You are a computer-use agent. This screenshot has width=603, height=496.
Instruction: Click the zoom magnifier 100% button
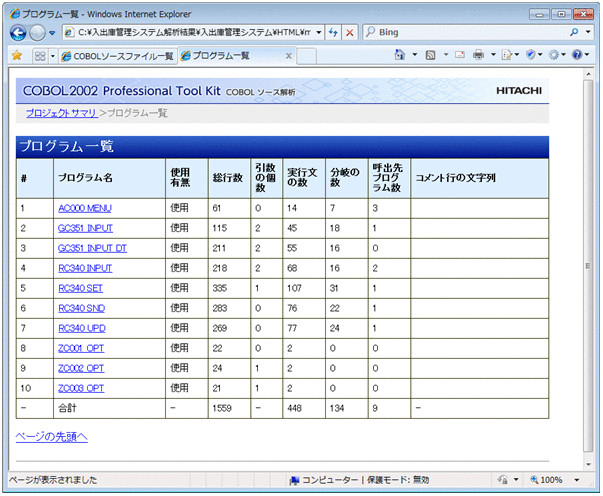pyautogui.click(x=546, y=480)
